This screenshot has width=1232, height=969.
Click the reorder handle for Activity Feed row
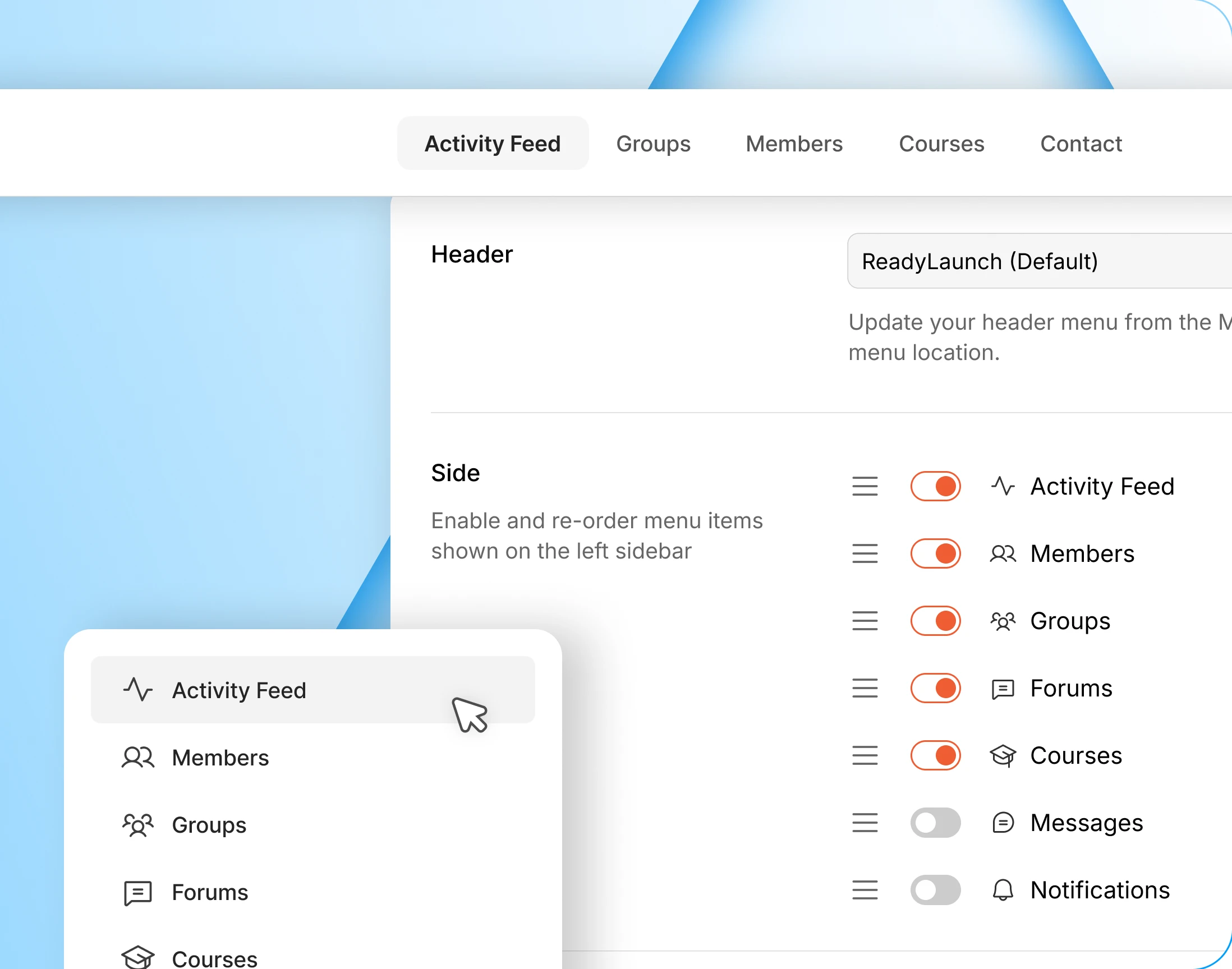click(x=865, y=486)
